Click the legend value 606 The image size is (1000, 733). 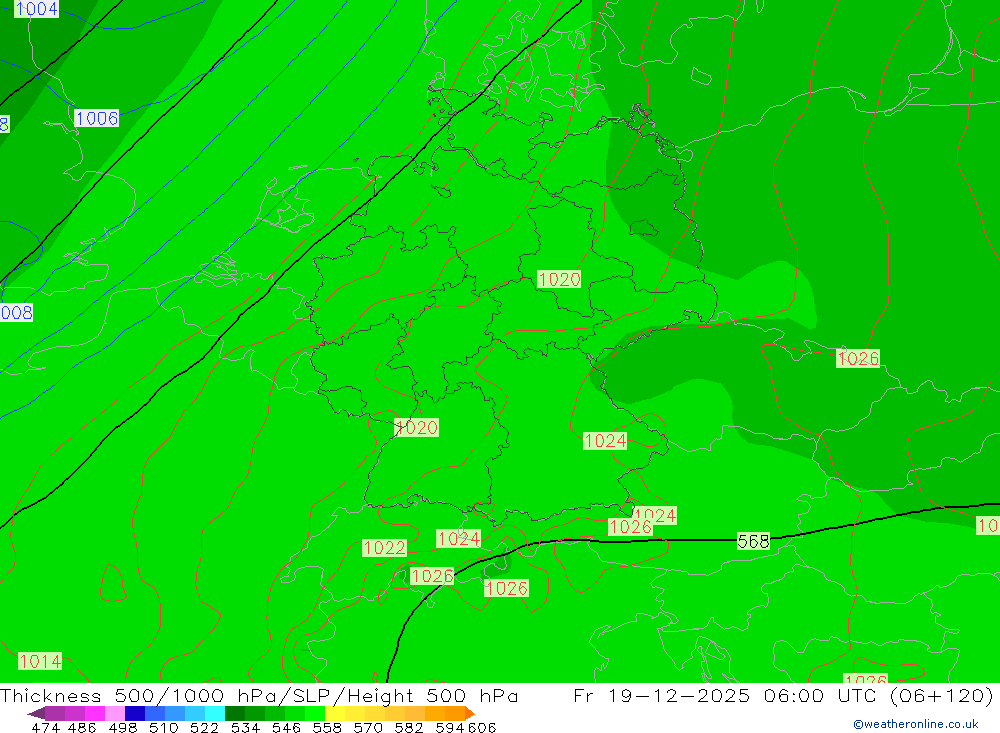tap(482, 727)
